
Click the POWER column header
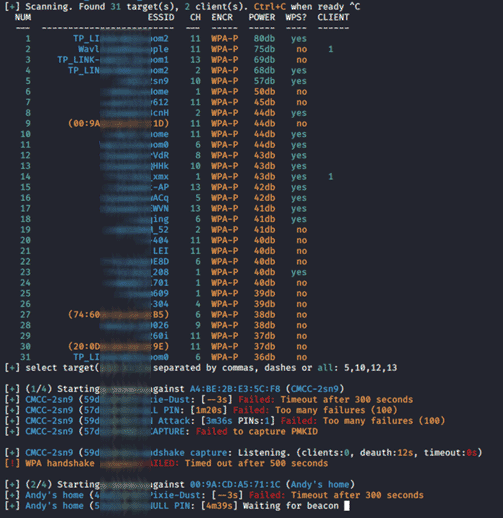click(x=262, y=17)
